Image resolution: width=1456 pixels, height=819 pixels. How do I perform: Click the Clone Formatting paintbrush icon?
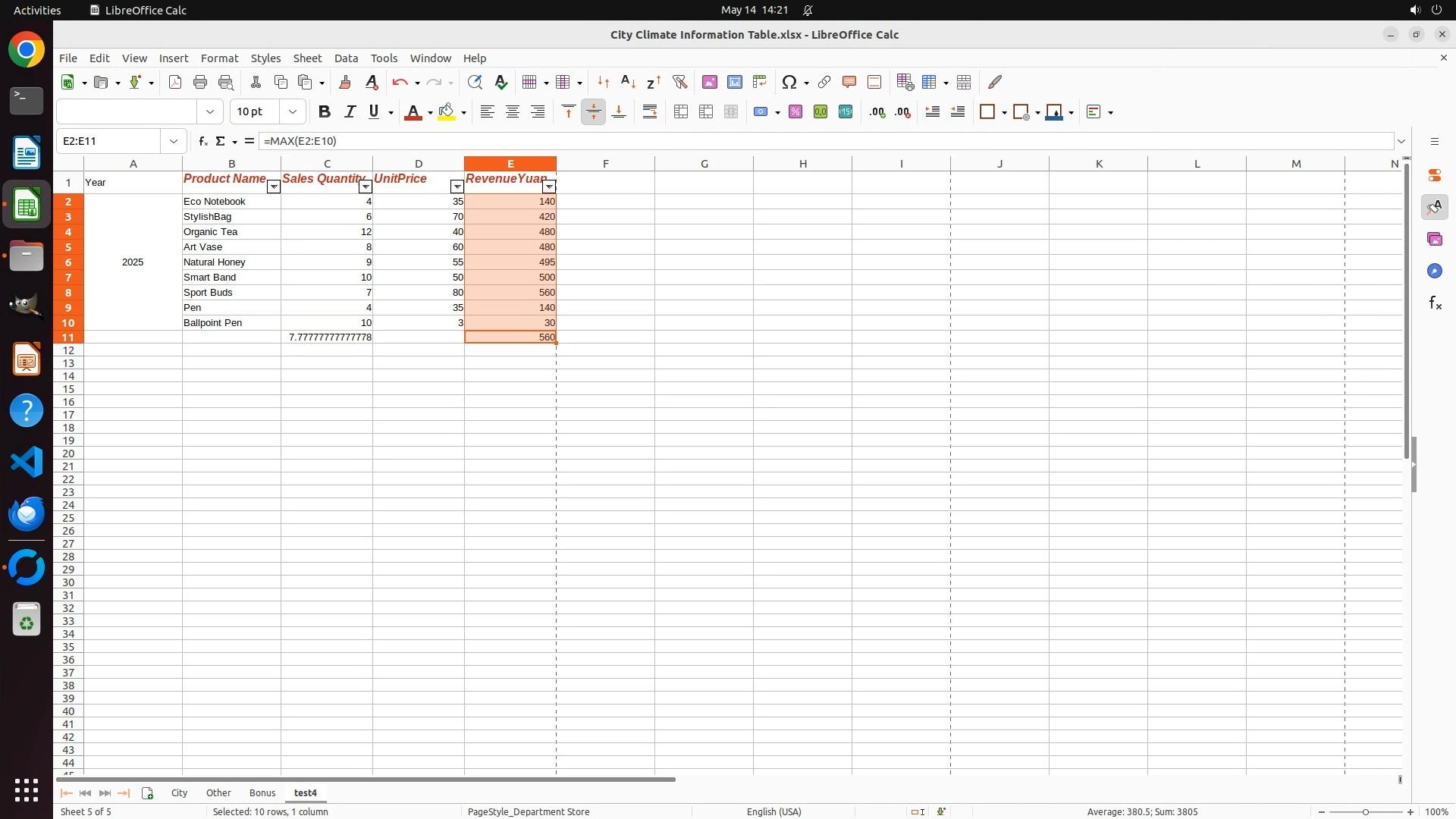(x=344, y=82)
